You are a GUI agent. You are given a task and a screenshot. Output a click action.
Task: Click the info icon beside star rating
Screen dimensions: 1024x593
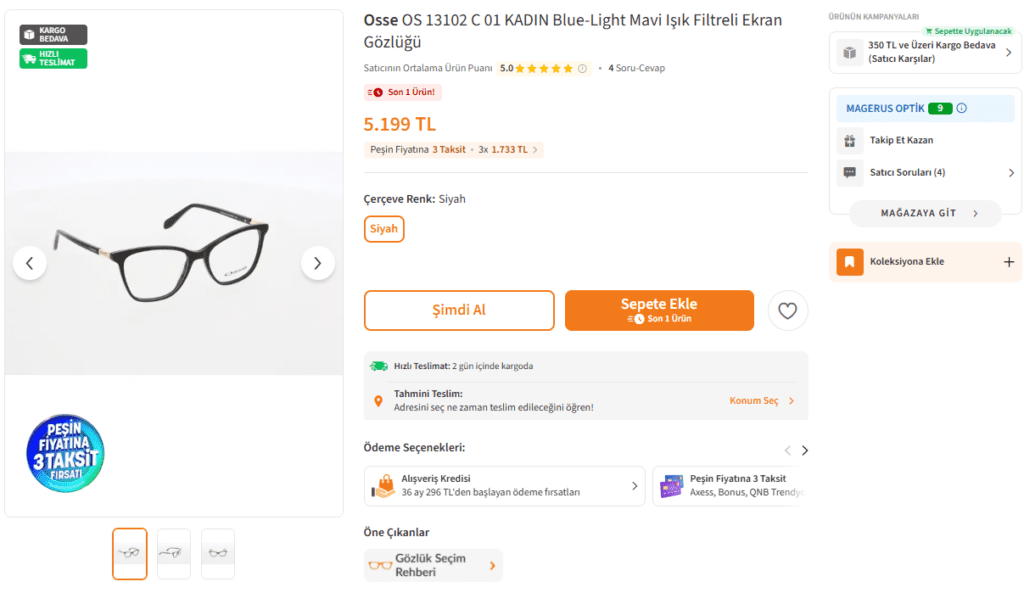[583, 69]
